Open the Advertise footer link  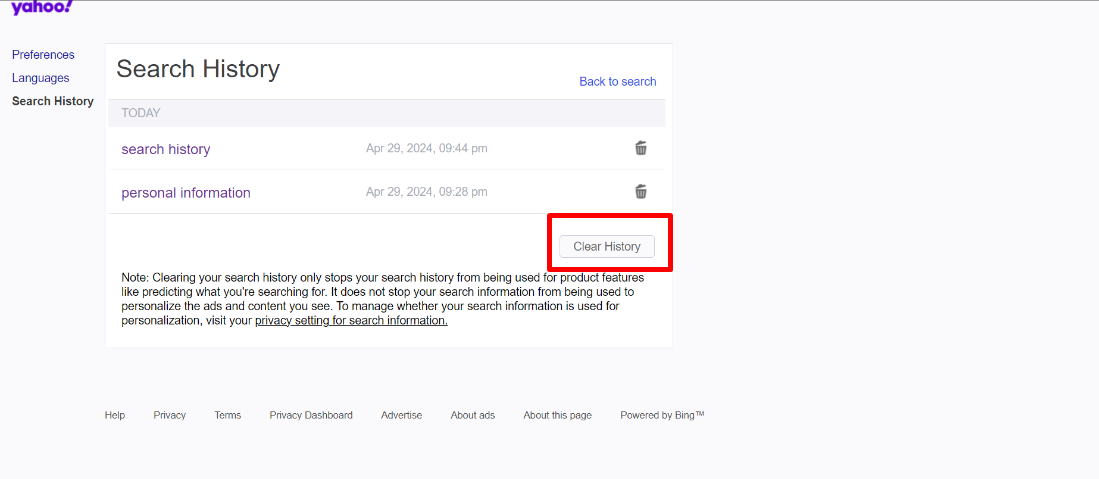(402, 415)
